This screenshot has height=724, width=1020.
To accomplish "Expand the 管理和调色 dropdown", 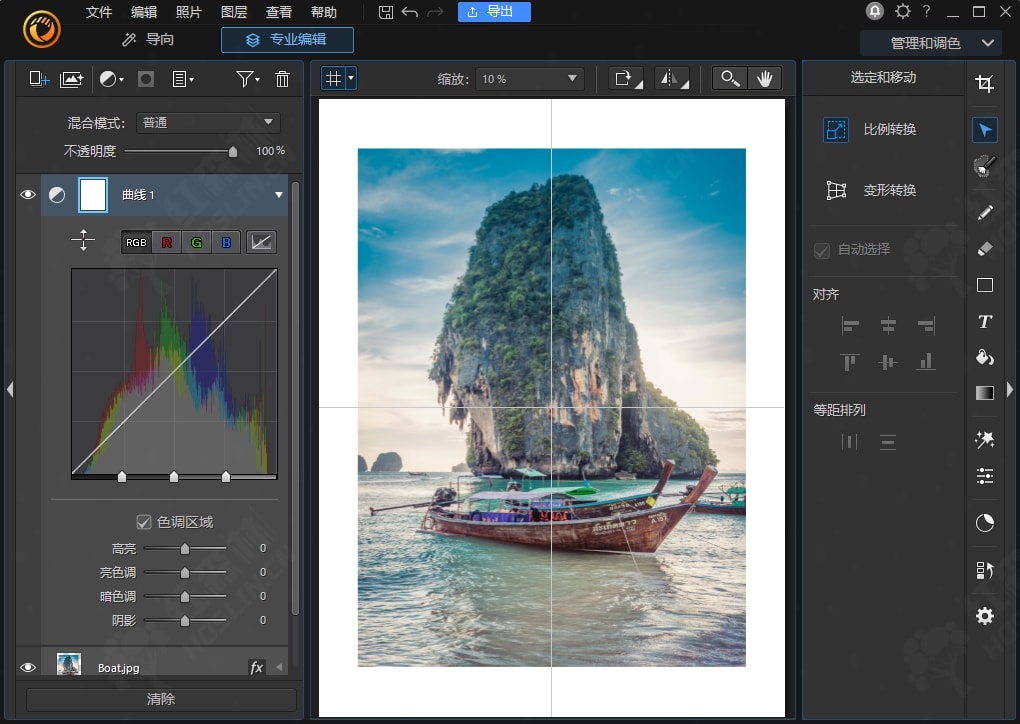I will [930, 43].
